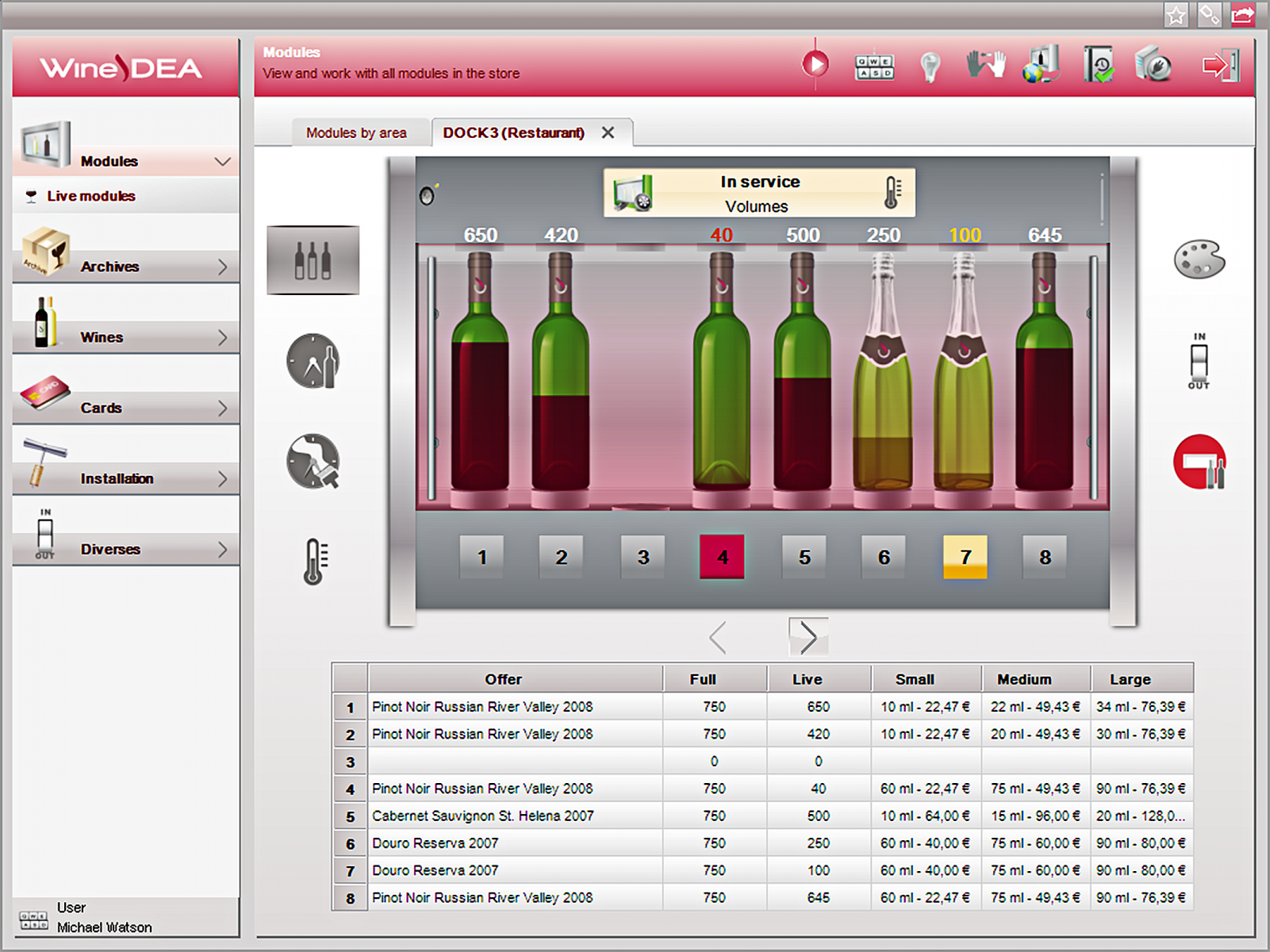1270x952 pixels.
Task: Open Live modules in sidebar
Action: pos(90,196)
